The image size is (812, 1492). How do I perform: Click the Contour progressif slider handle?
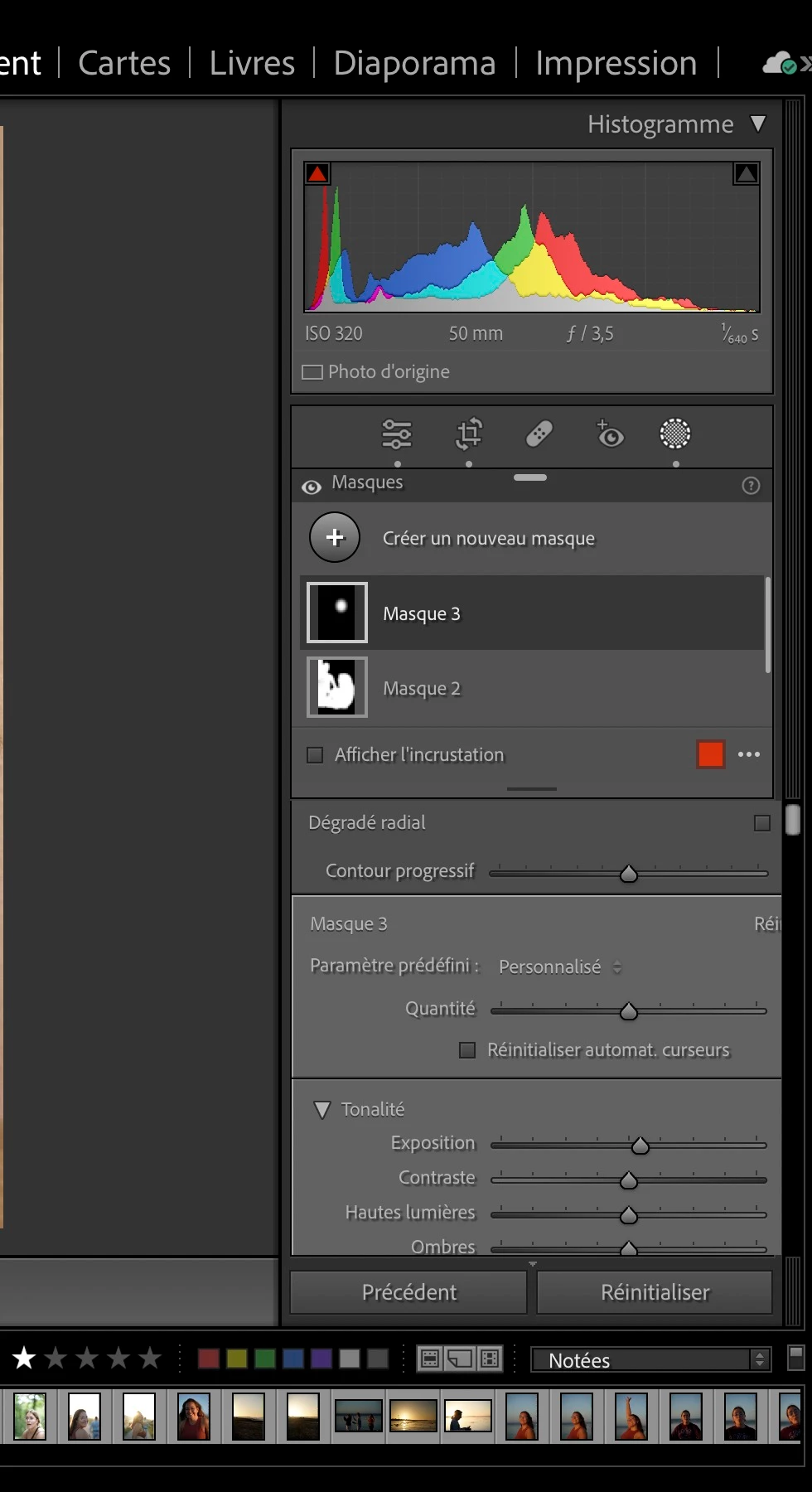pos(629,874)
